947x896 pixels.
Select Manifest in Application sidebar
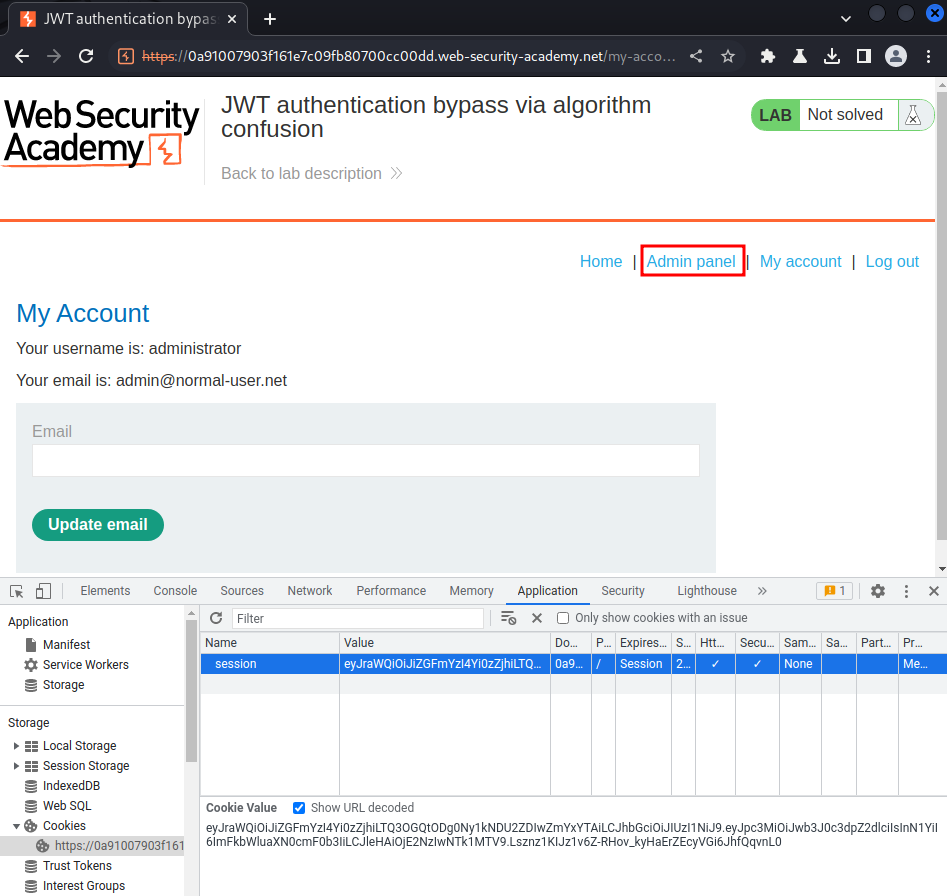66,645
